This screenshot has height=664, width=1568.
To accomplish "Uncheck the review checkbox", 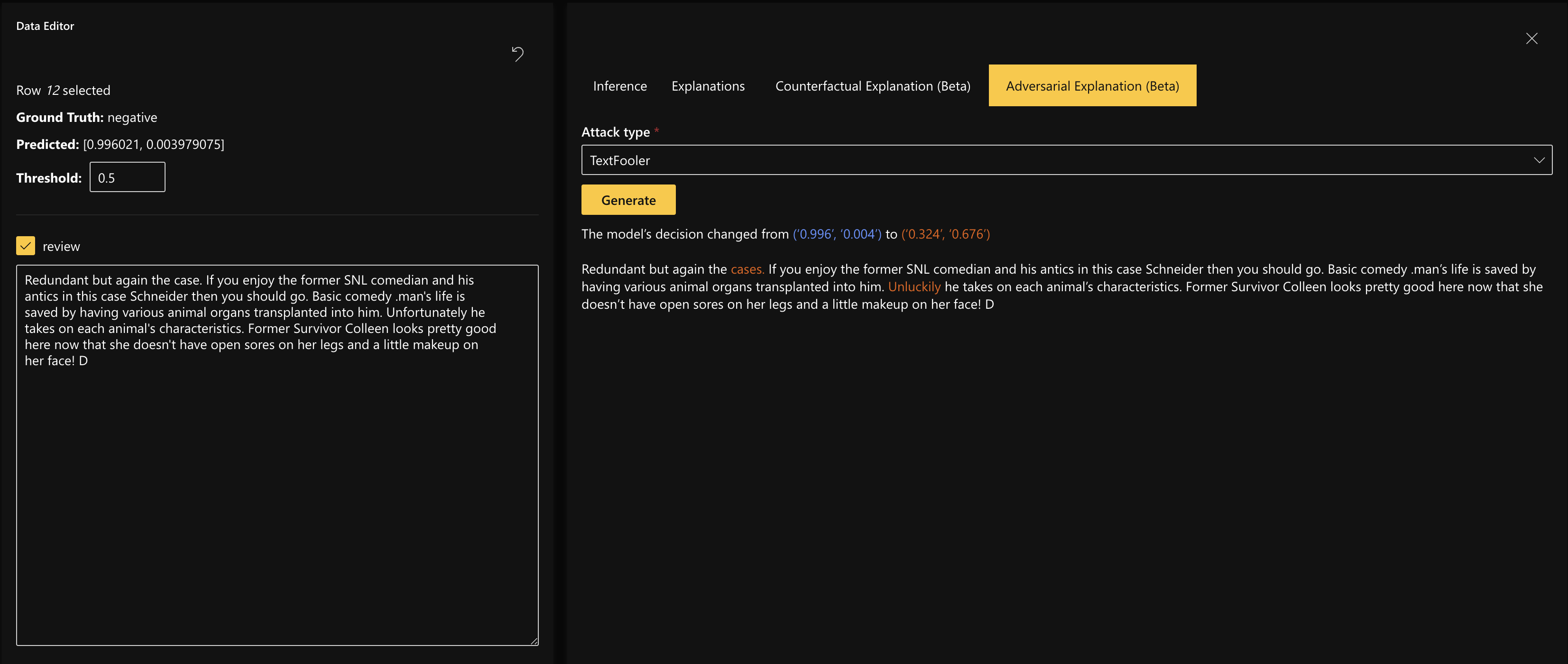I will 26,246.
